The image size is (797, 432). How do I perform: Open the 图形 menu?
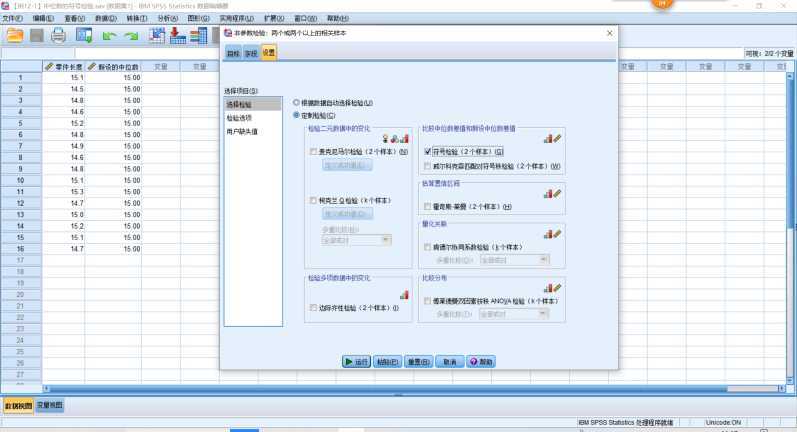tap(199, 18)
